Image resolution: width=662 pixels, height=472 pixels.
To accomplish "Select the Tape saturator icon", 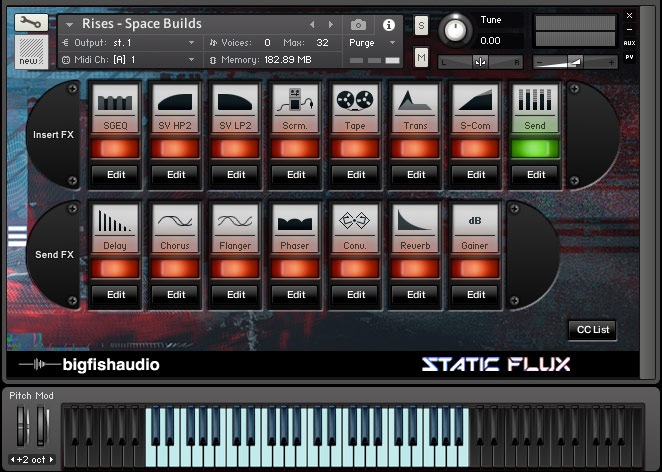I will (355, 102).
